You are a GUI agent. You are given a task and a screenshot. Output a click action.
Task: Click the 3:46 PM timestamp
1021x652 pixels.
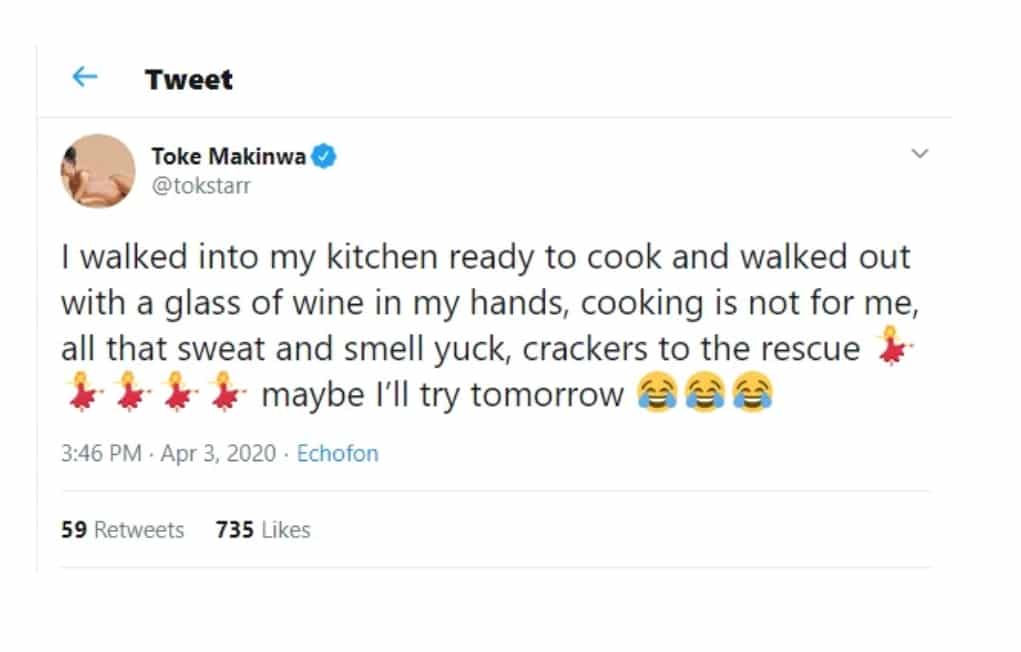point(101,453)
